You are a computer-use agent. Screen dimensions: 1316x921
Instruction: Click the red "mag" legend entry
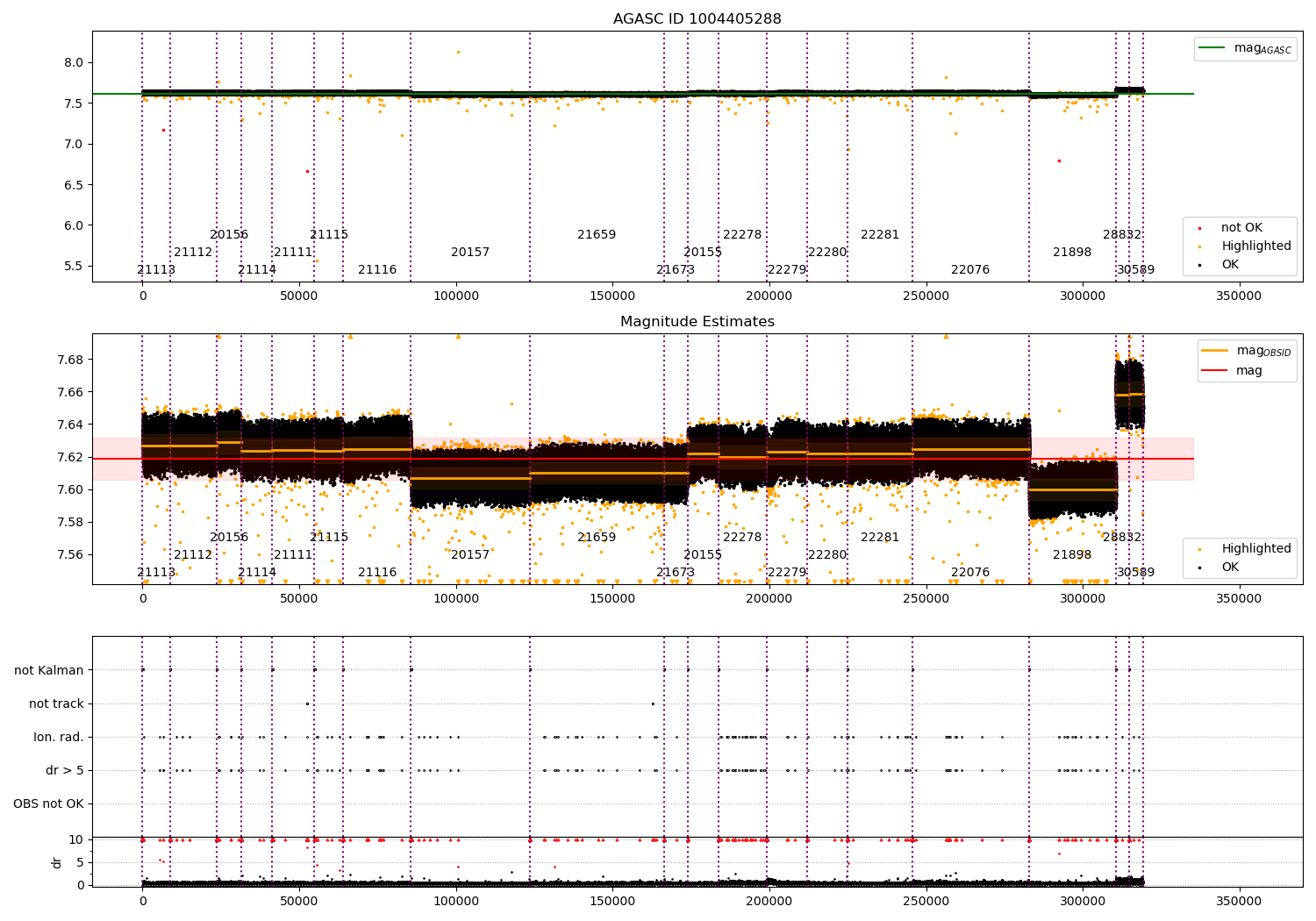(x=1233, y=371)
